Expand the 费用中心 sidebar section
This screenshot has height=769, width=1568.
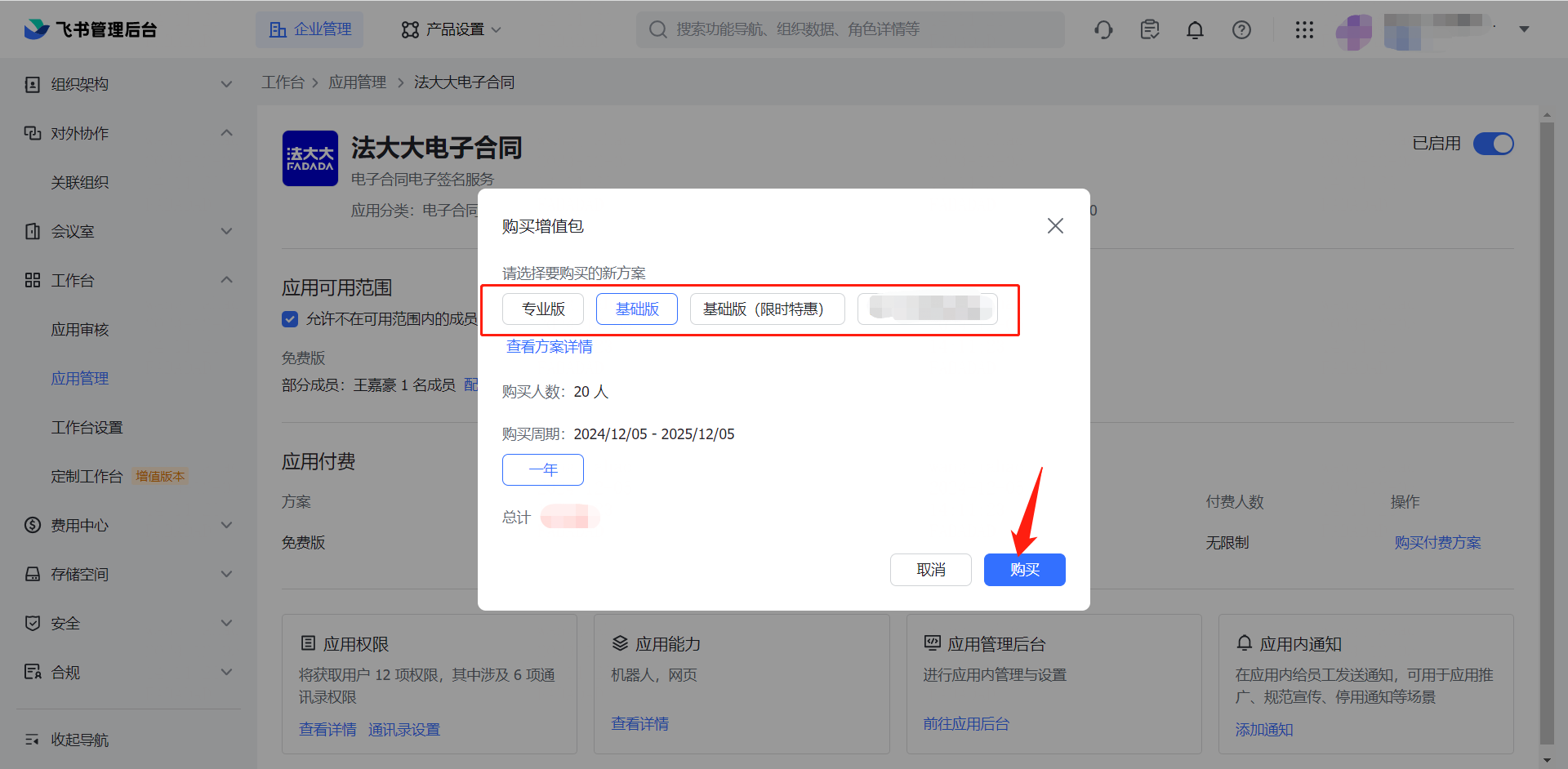click(x=227, y=525)
